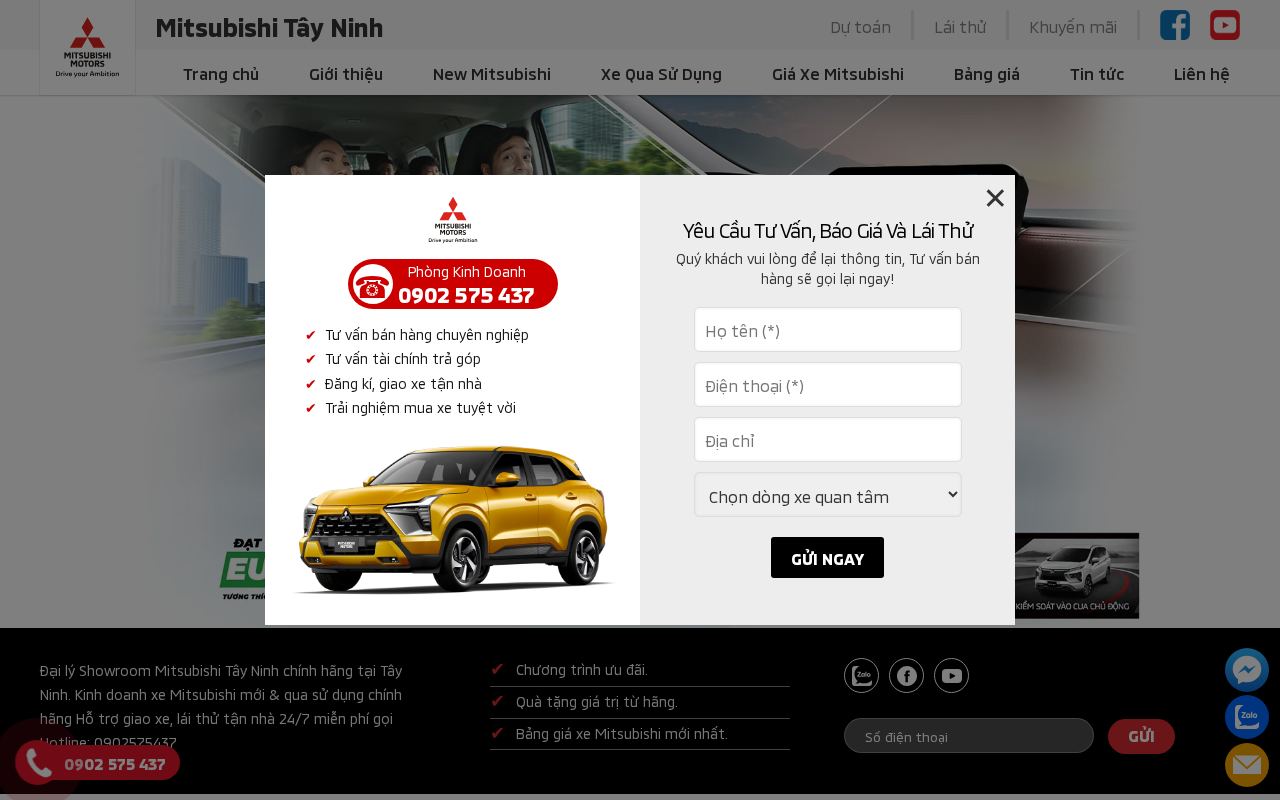Click the footer YouTube circle icon
This screenshot has width=1280, height=800.
pyautogui.click(x=951, y=676)
